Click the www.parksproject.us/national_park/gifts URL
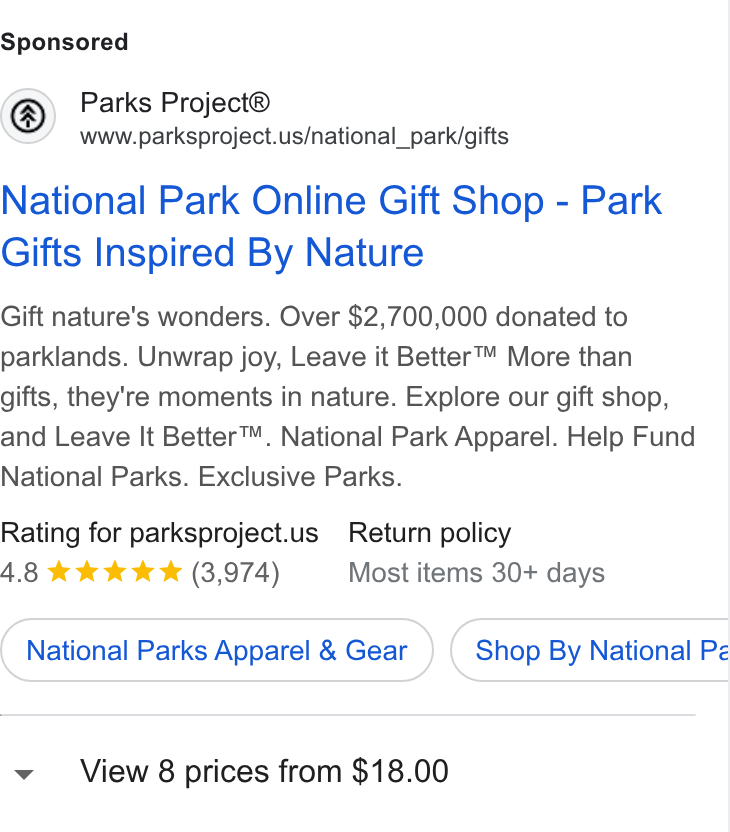Viewport: 730px width, 832px height. [294, 136]
